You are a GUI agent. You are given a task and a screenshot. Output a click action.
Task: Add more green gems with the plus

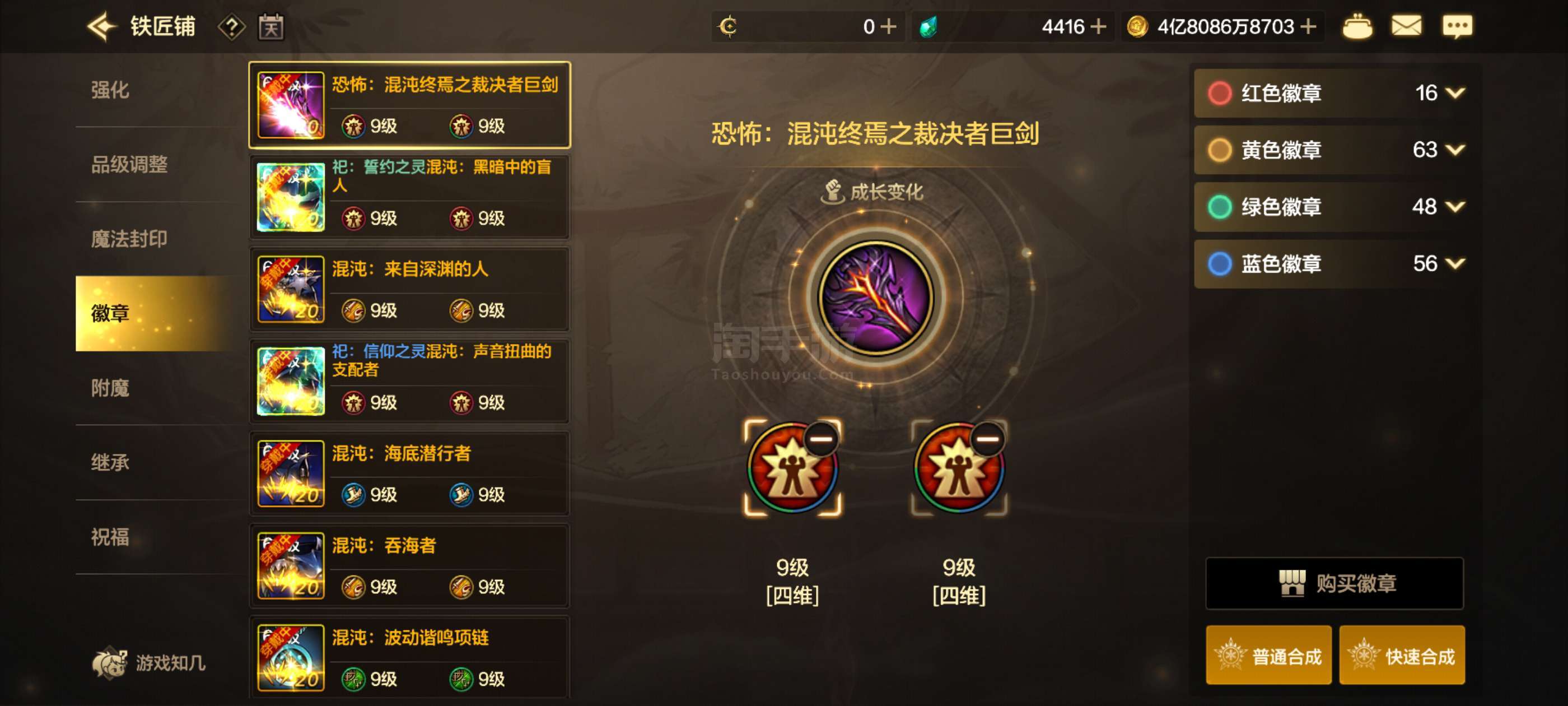pyautogui.click(x=1098, y=27)
